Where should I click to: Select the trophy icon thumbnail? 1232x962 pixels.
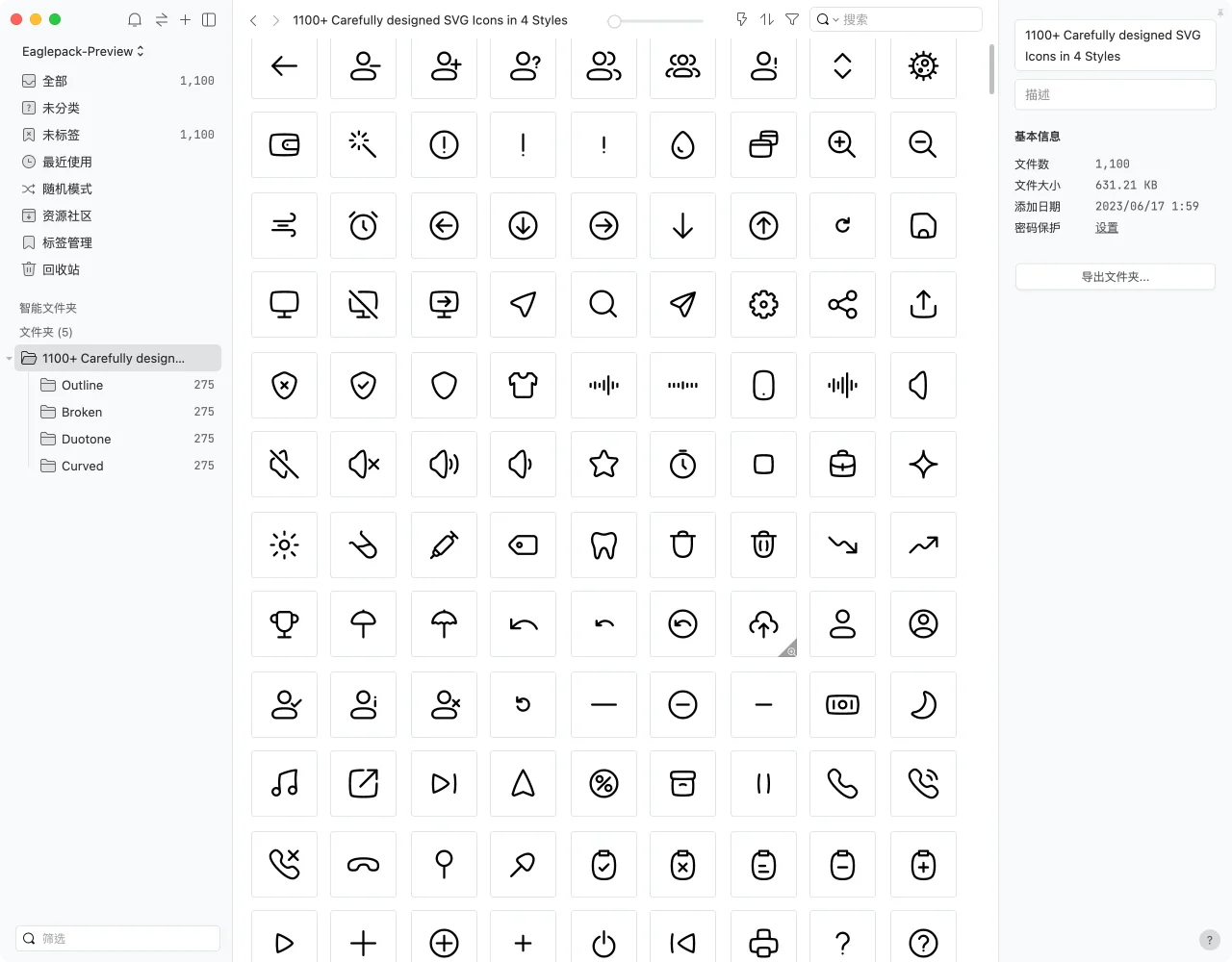click(x=284, y=623)
